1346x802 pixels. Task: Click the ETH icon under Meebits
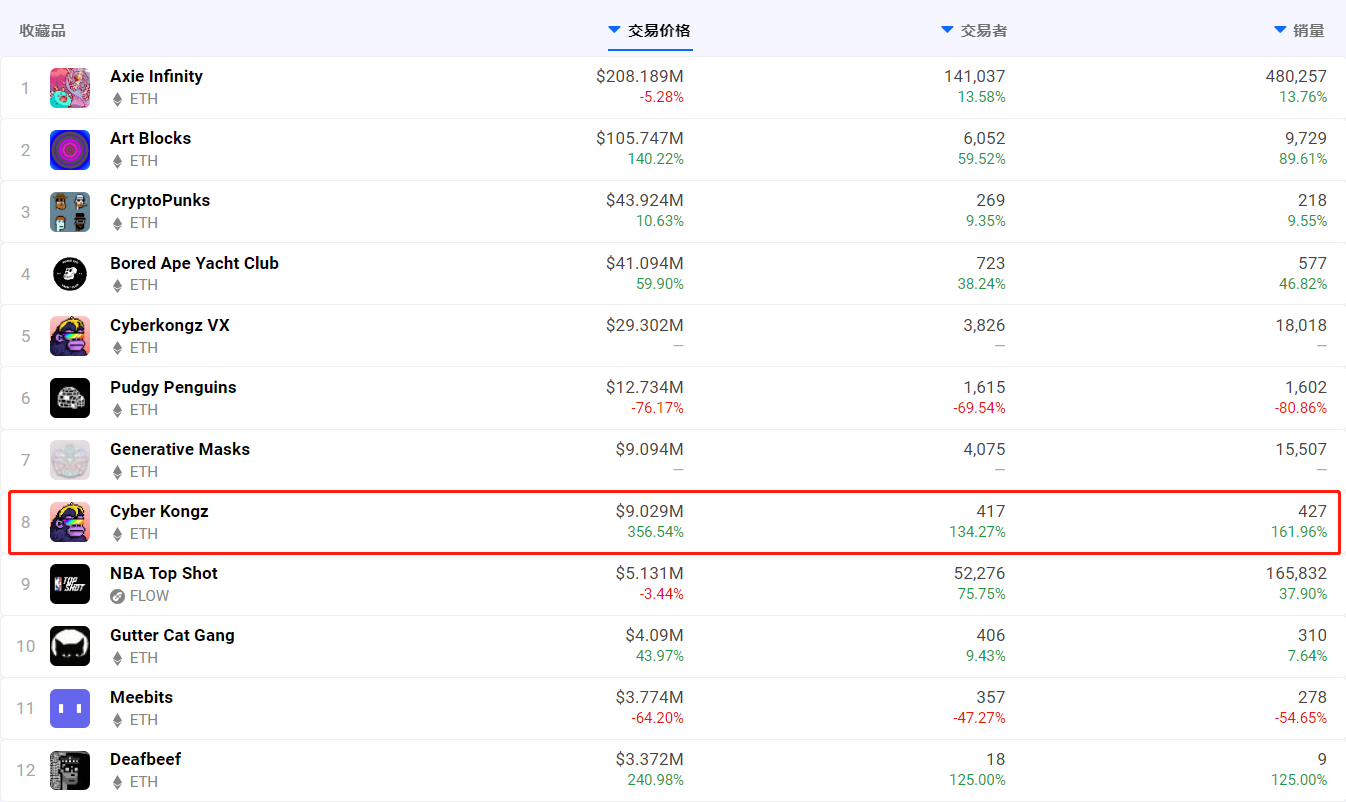click(x=117, y=720)
